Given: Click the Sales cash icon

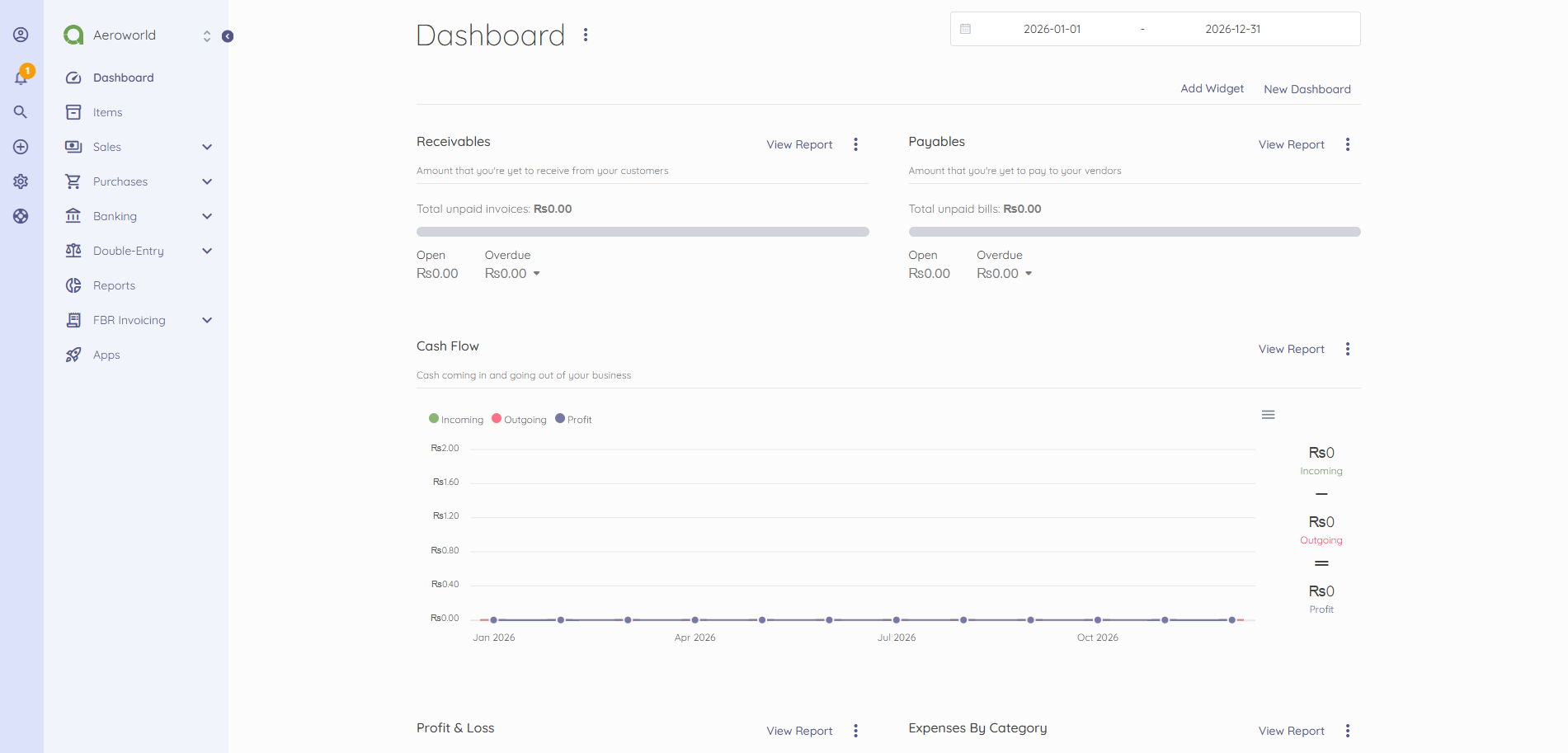Looking at the screenshot, I should point(73,147).
